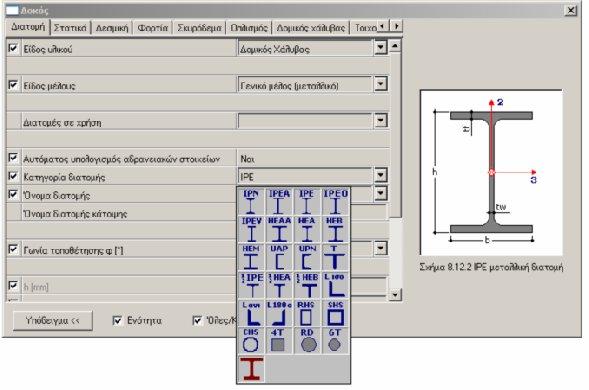
Task: Click the tab strip right scroll arrow
Action: tap(396, 26)
